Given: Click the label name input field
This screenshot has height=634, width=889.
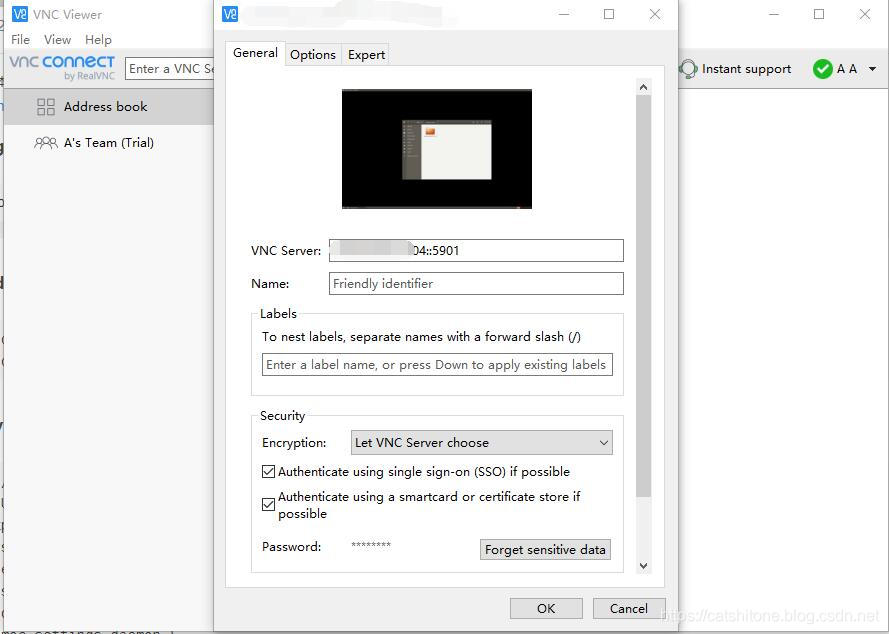Looking at the screenshot, I should click(x=437, y=365).
